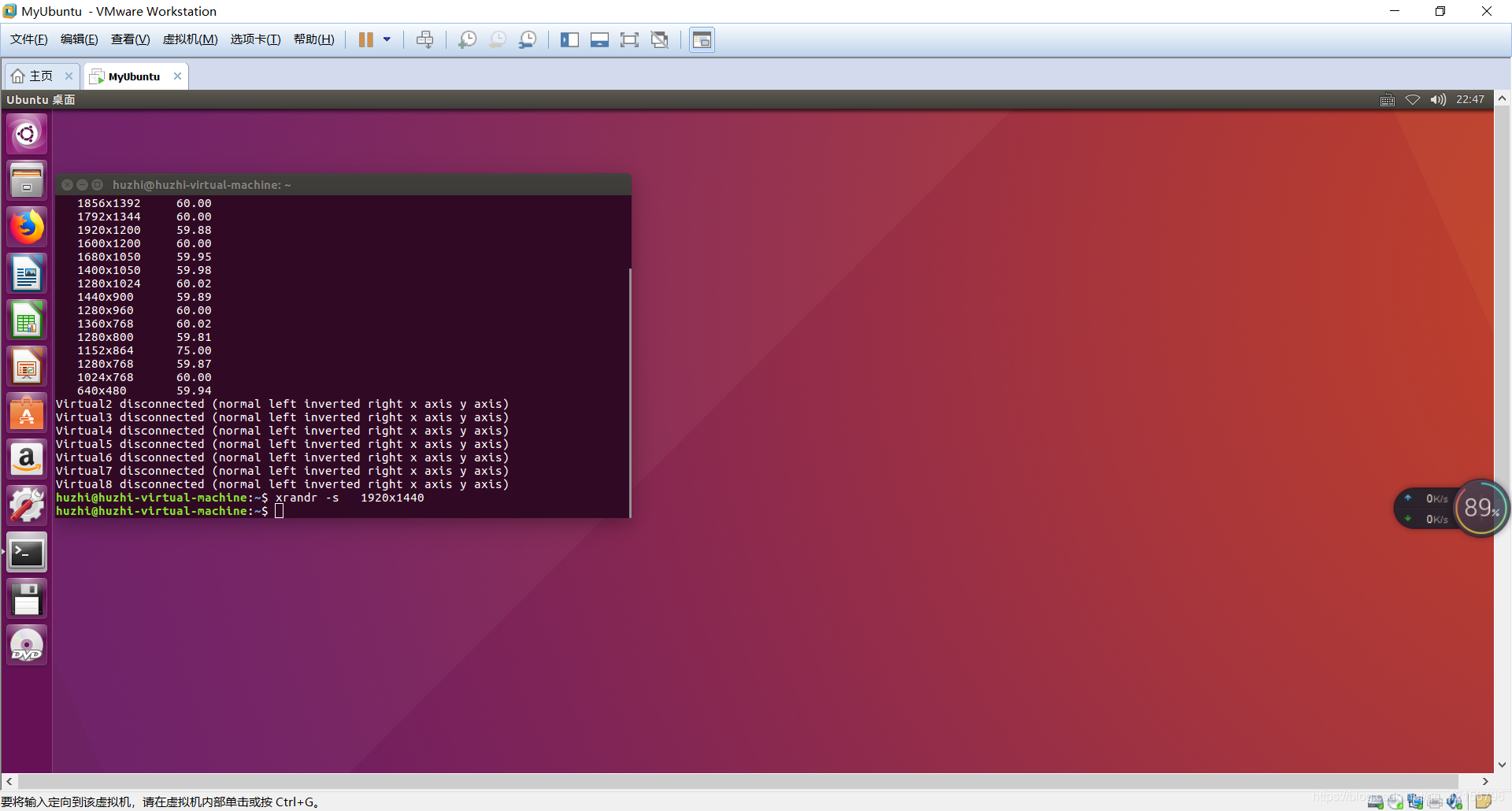1512x811 pixels.
Task: Open the 帮助(H) menu
Action: coord(313,39)
